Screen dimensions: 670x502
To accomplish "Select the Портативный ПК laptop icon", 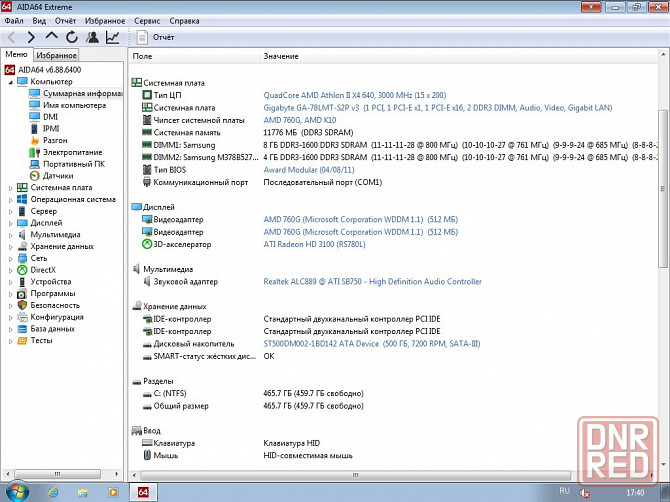I will point(35,164).
